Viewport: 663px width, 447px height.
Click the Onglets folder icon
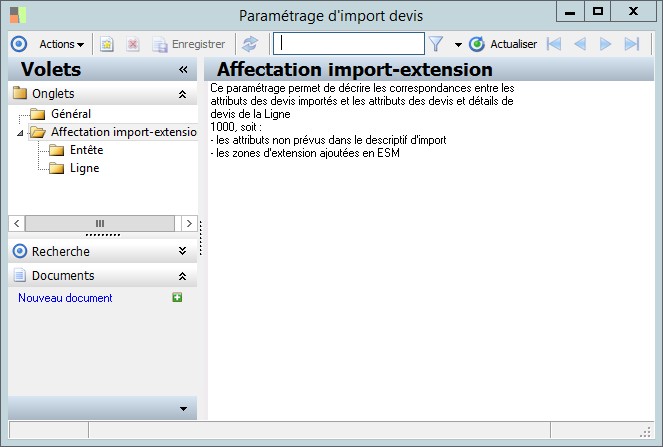pyautogui.click(x=20, y=93)
